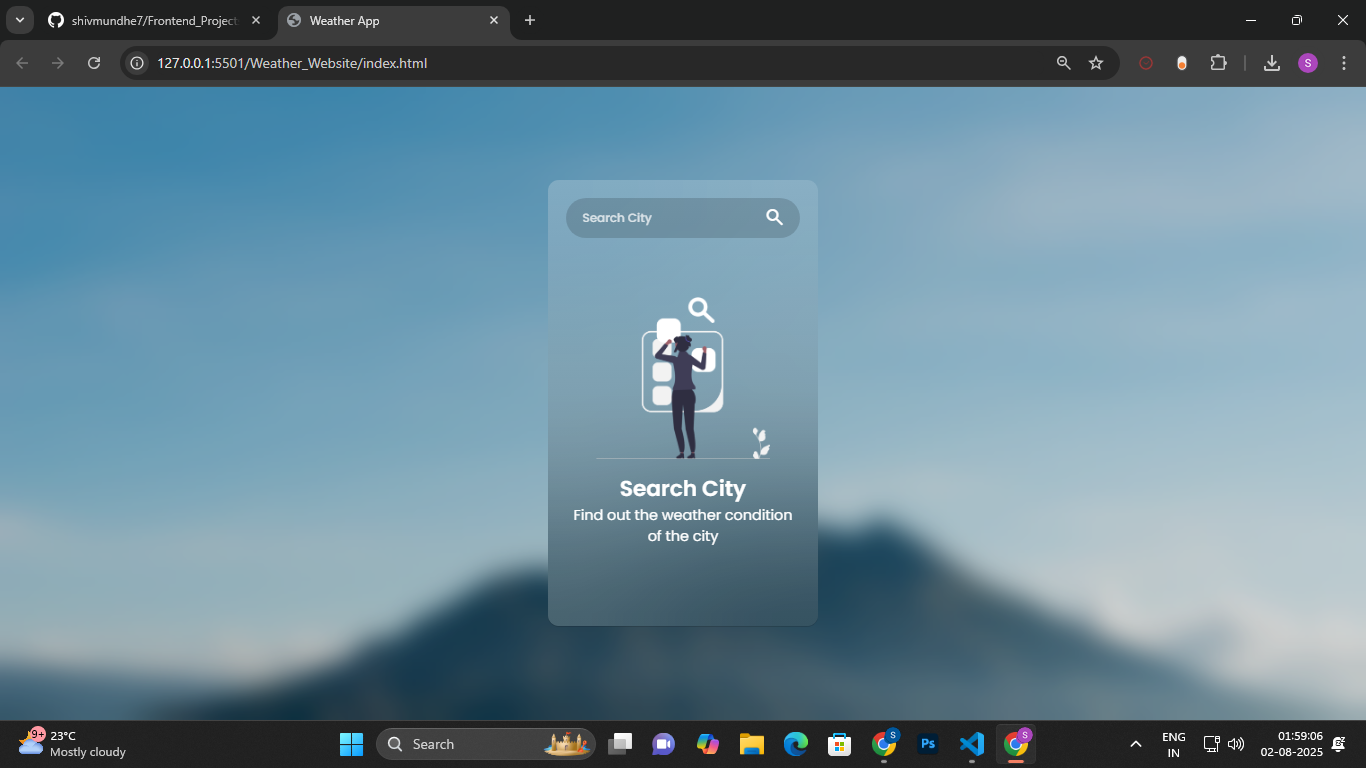Open the browser zoom magnifier icon
The image size is (1366, 768).
click(x=1064, y=63)
